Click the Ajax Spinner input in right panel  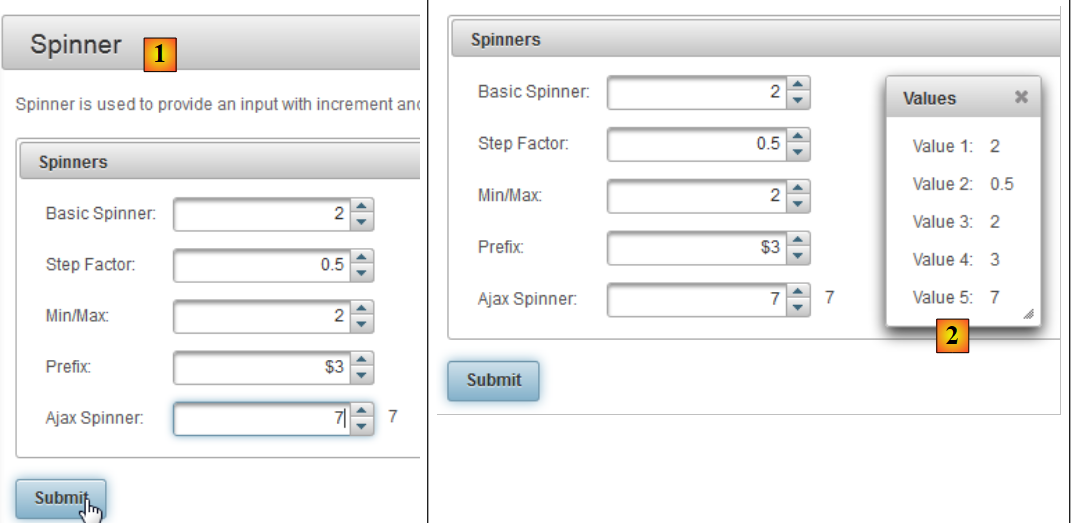coord(695,298)
